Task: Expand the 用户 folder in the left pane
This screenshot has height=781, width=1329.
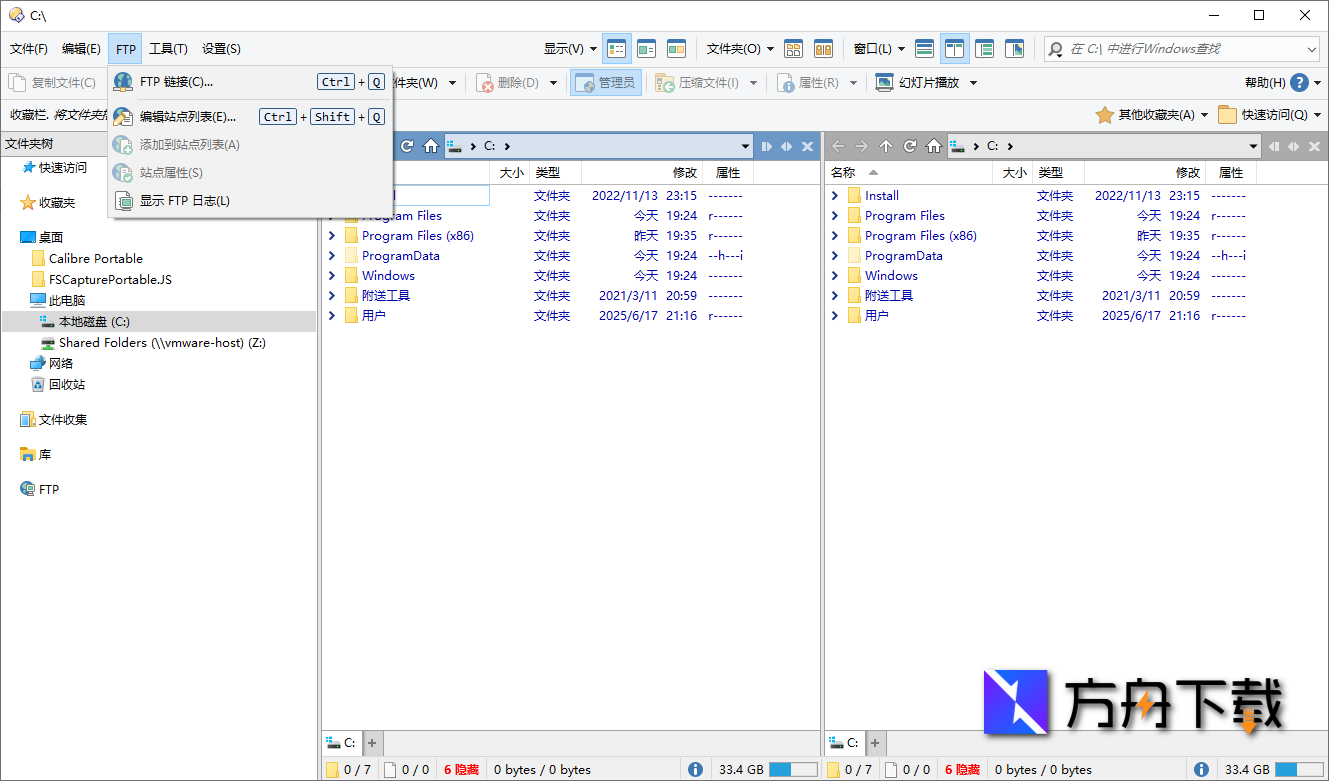Action: point(331,315)
